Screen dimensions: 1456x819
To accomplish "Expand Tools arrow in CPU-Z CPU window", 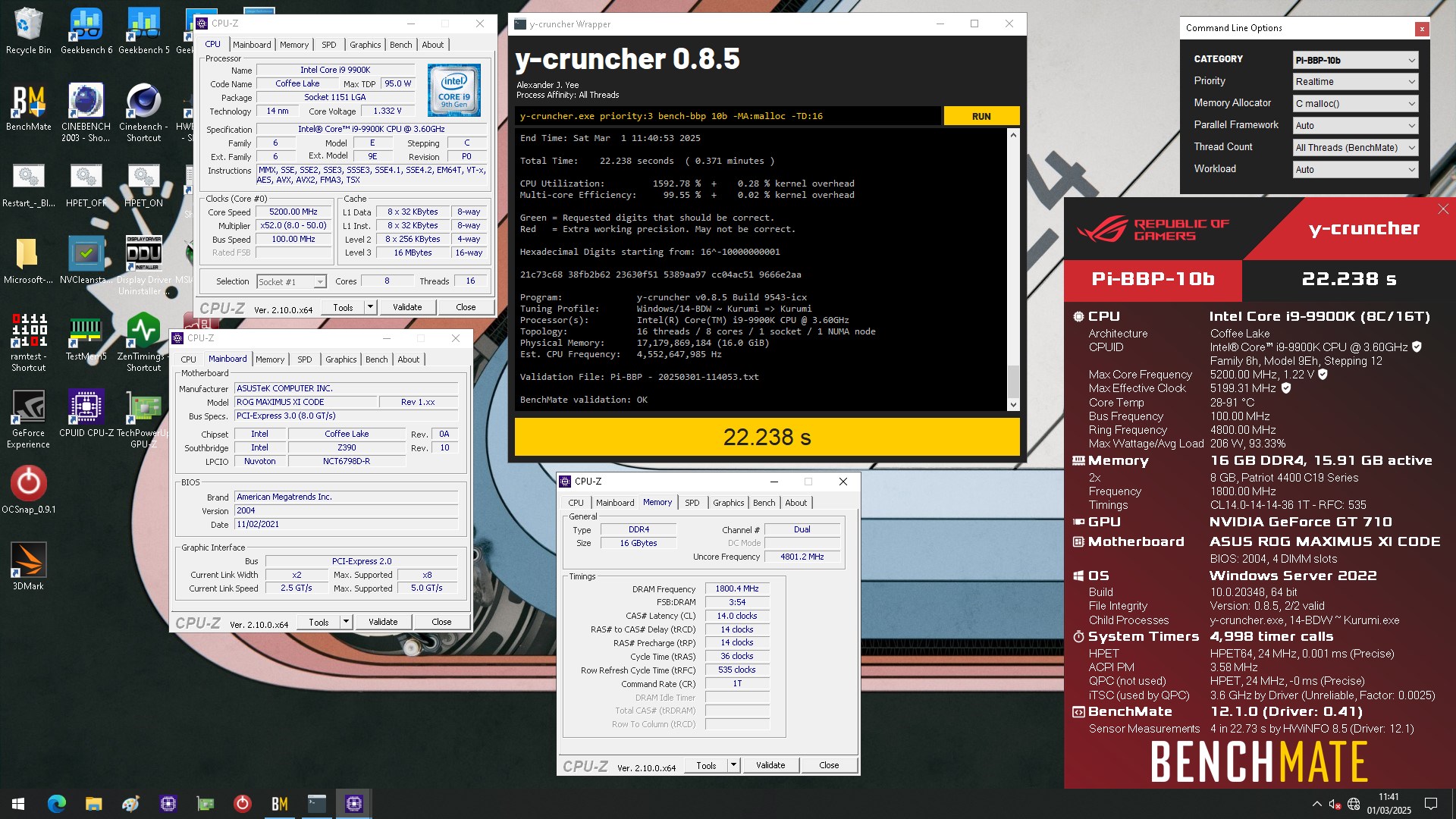I will point(370,307).
